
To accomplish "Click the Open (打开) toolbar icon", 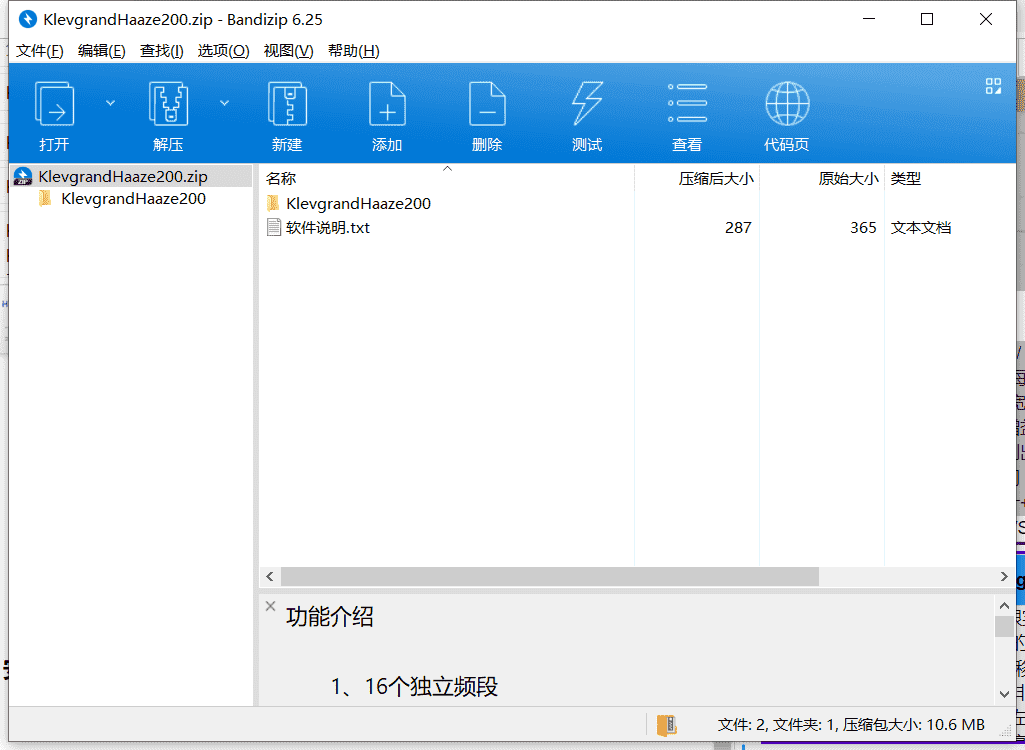I will [54, 103].
